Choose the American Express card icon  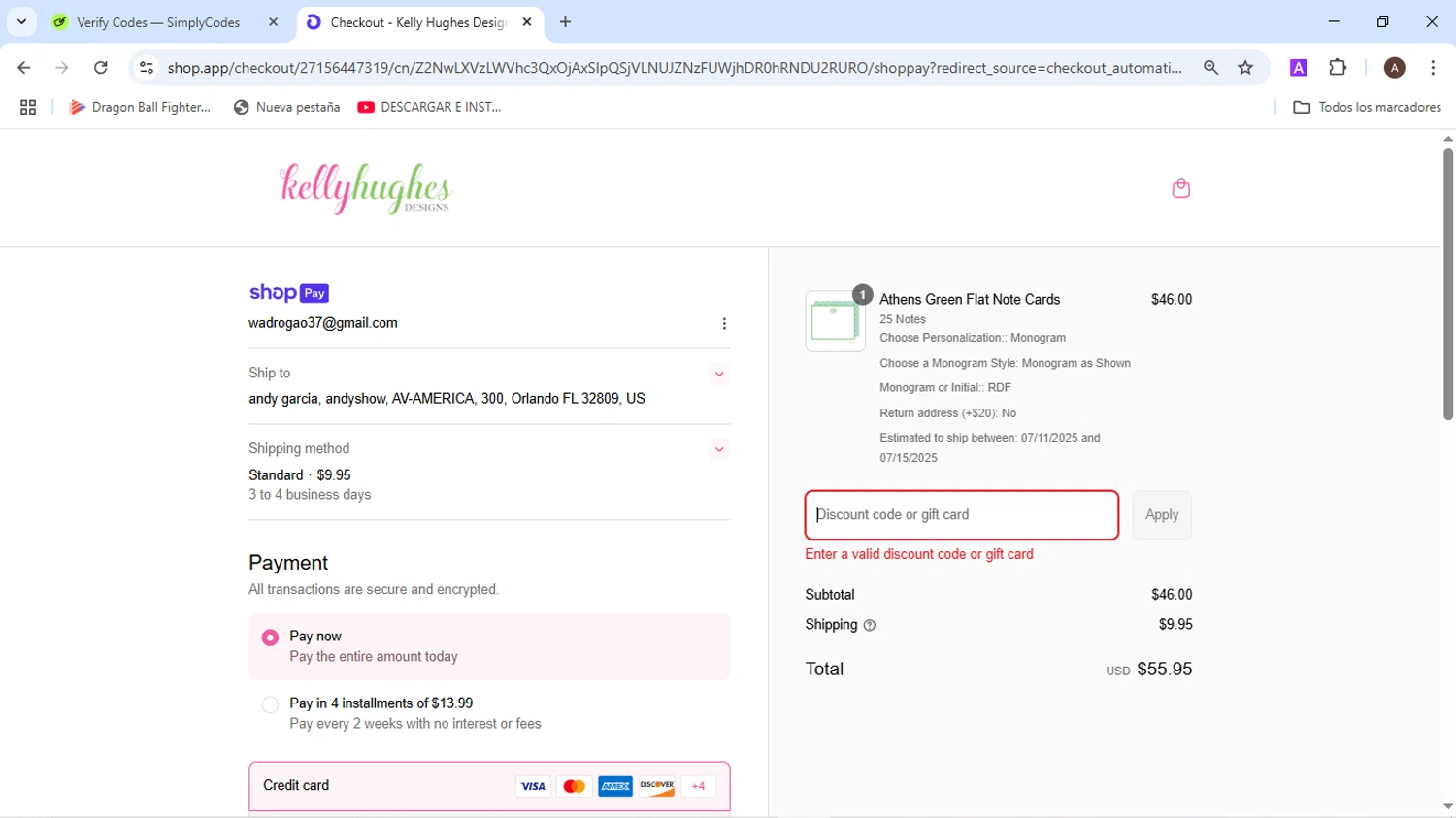click(615, 786)
